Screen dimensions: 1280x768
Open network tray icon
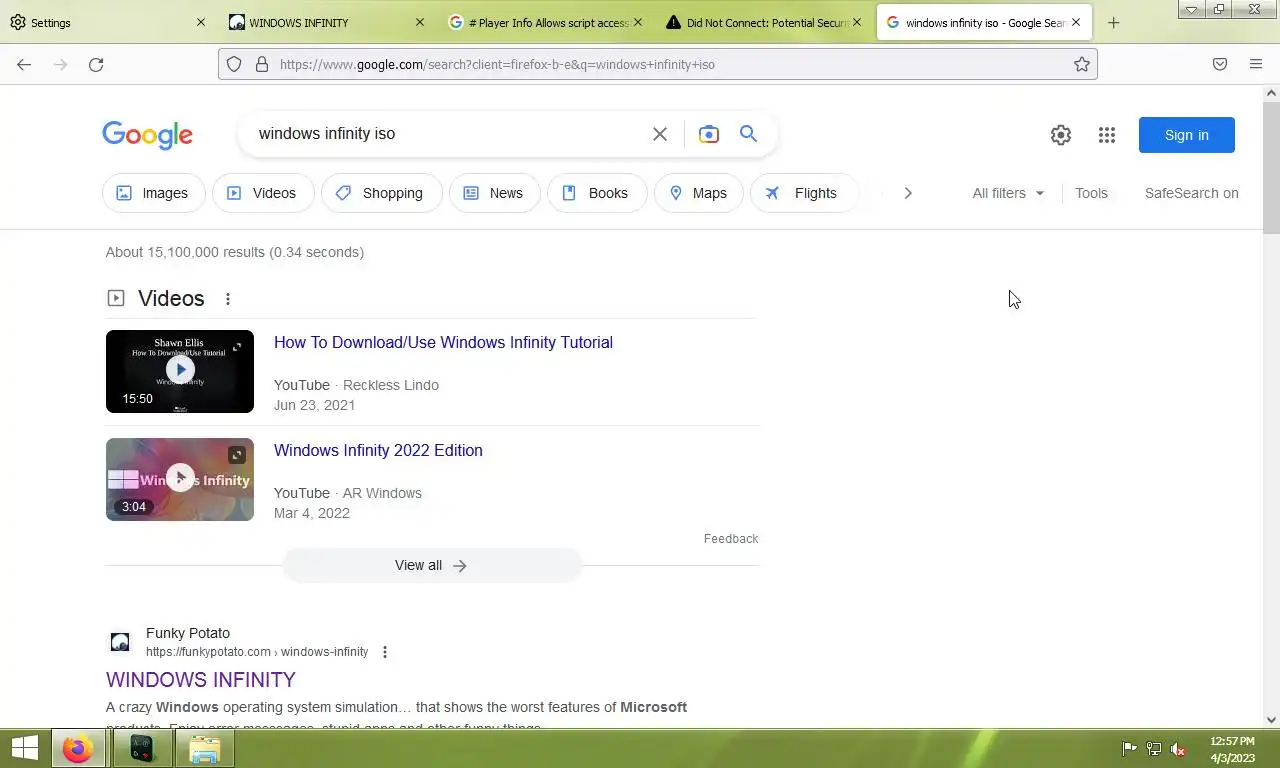[1153, 749]
